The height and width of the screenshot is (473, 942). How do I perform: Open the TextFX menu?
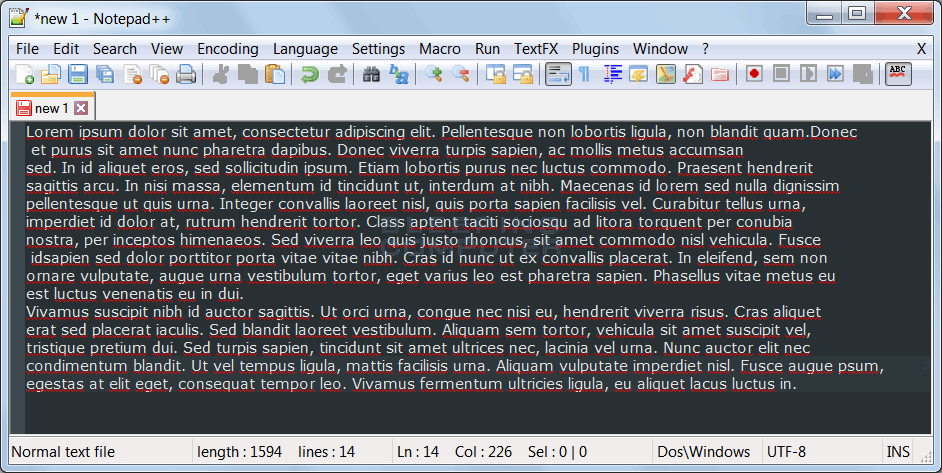(537, 48)
